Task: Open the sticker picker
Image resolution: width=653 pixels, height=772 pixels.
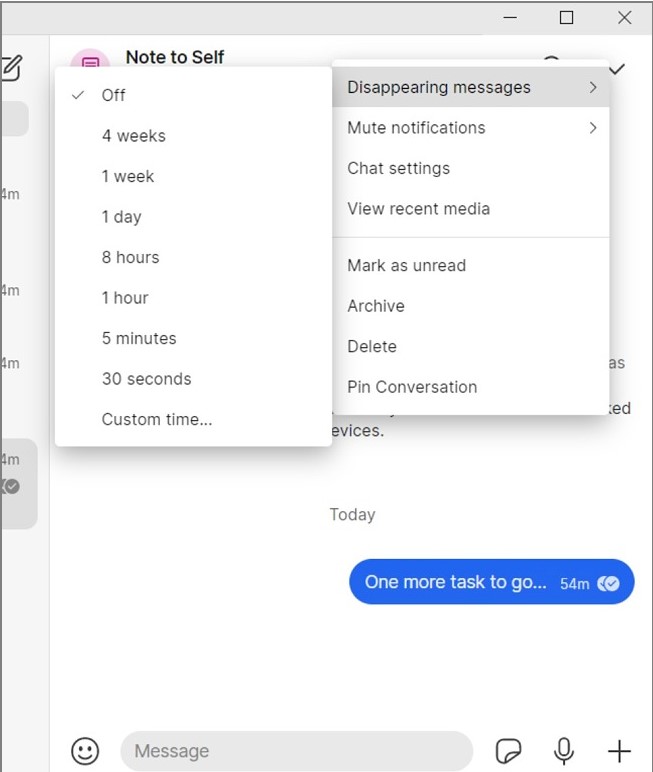Action: pyautogui.click(x=509, y=751)
